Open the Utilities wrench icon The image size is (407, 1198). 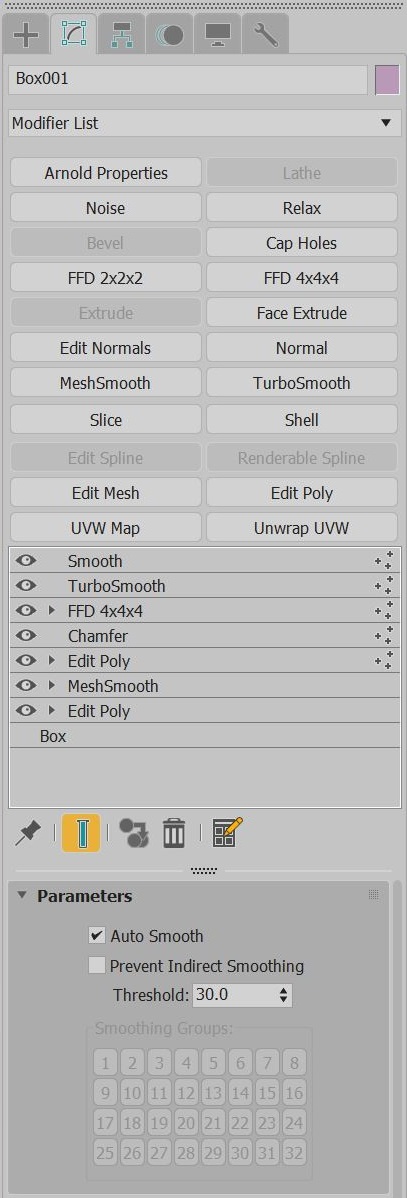pyautogui.click(x=265, y=35)
